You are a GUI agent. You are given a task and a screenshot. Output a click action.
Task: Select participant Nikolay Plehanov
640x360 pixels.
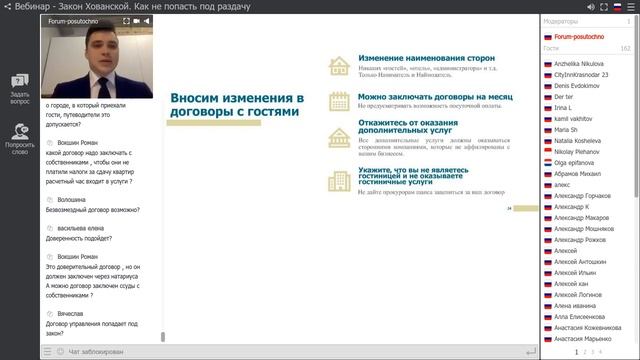(x=577, y=152)
